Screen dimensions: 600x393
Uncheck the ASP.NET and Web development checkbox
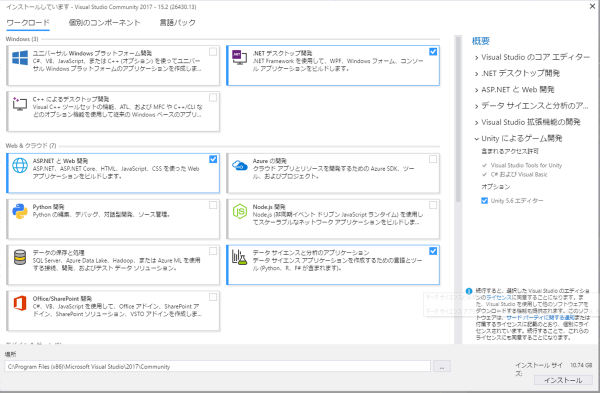pyautogui.click(x=213, y=159)
